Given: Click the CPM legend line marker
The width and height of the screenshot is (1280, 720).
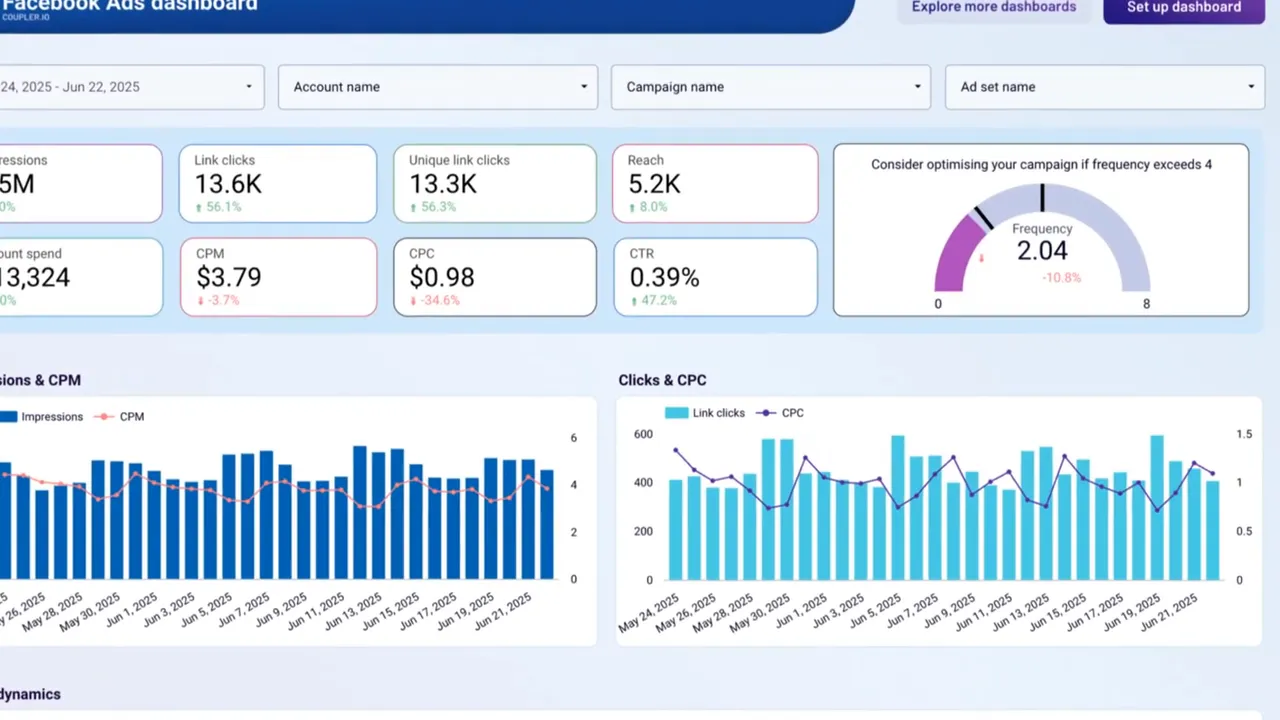Looking at the screenshot, I should tap(104, 417).
